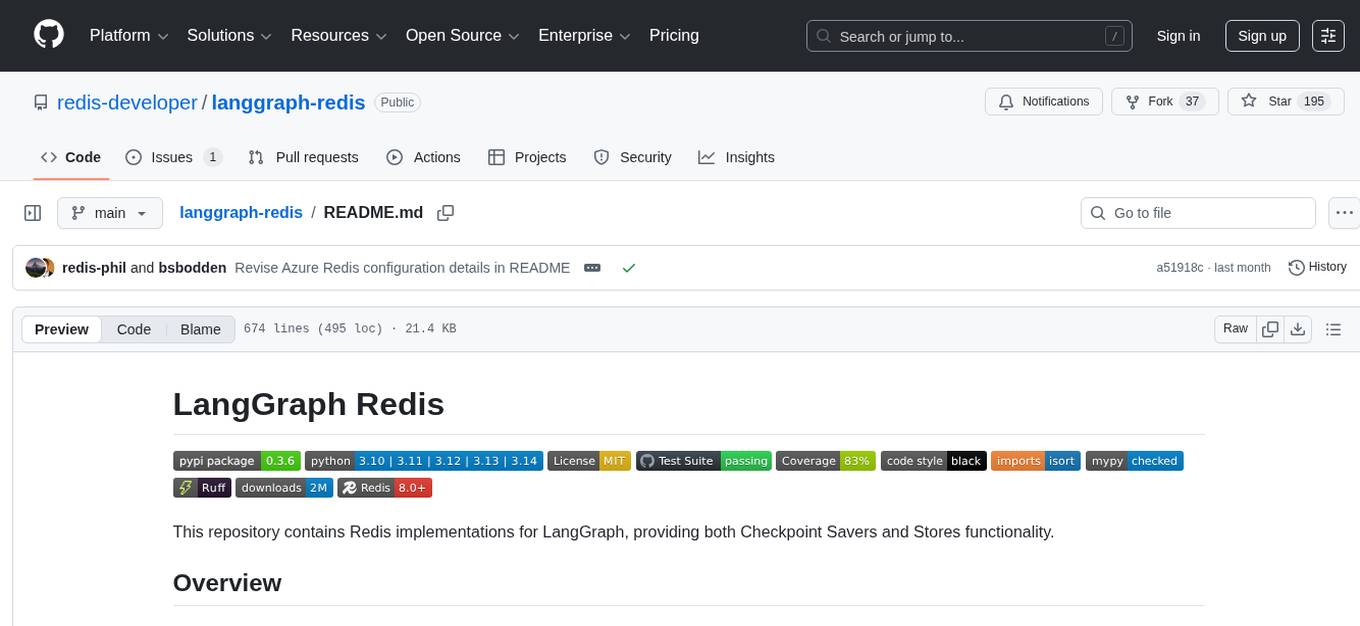The image size is (1360, 626).
Task: Open the Issues tab
Action: 171,157
